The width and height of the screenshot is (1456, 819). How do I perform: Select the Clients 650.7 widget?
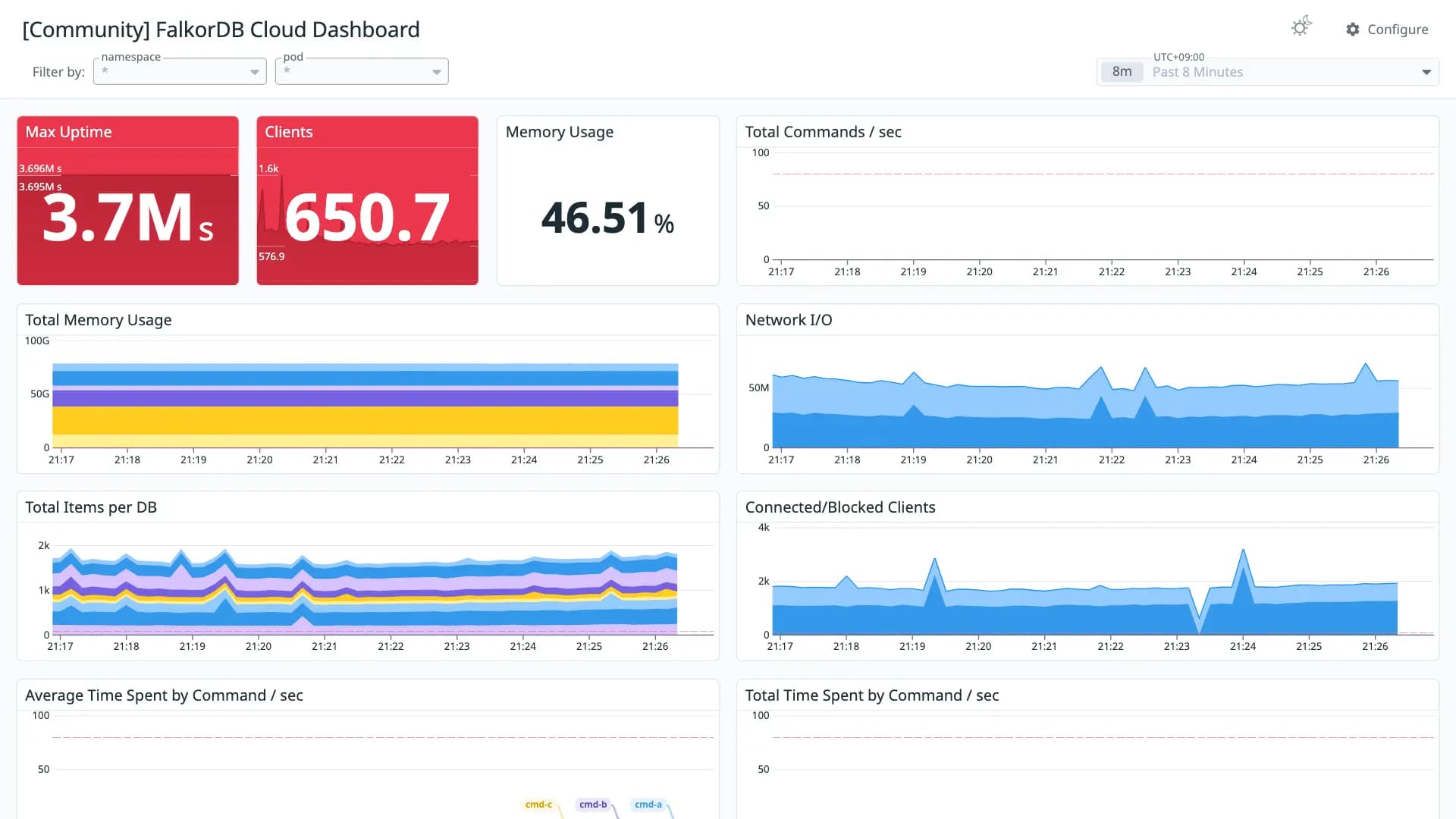(x=367, y=201)
